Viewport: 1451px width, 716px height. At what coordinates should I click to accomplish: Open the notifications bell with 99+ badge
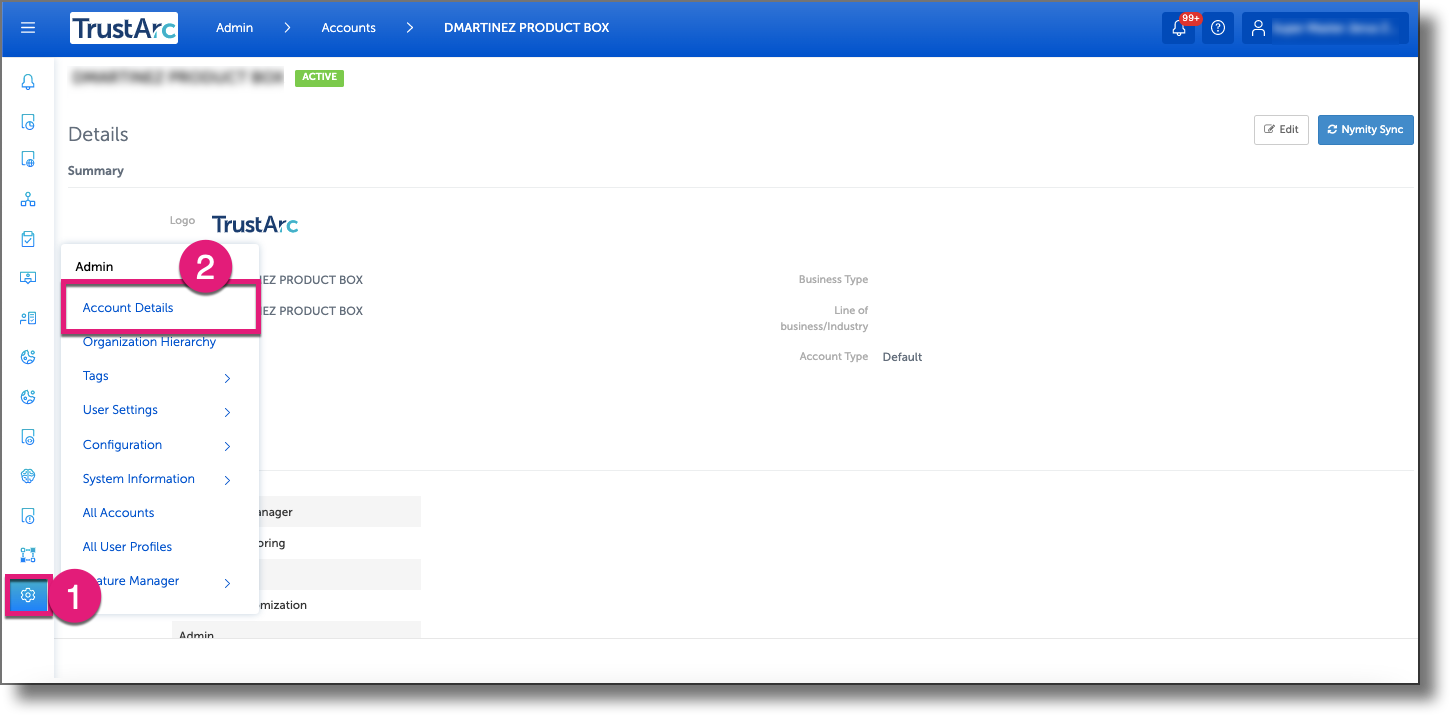[1178, 27]
